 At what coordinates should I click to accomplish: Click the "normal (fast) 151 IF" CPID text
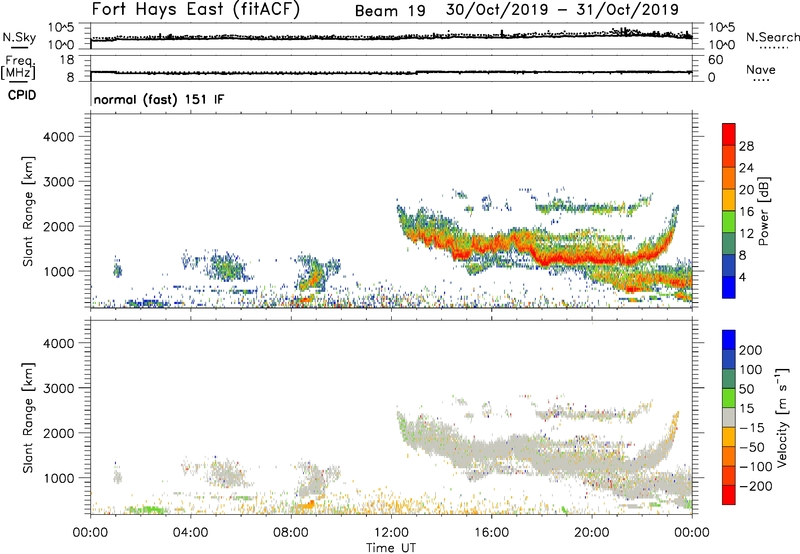click(x=159, y=99)
